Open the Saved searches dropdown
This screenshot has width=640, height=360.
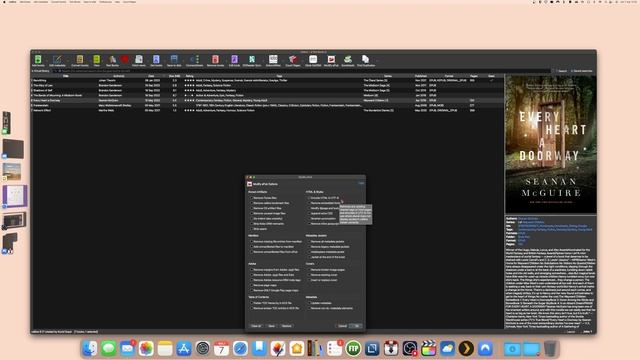tap(581, 71)
